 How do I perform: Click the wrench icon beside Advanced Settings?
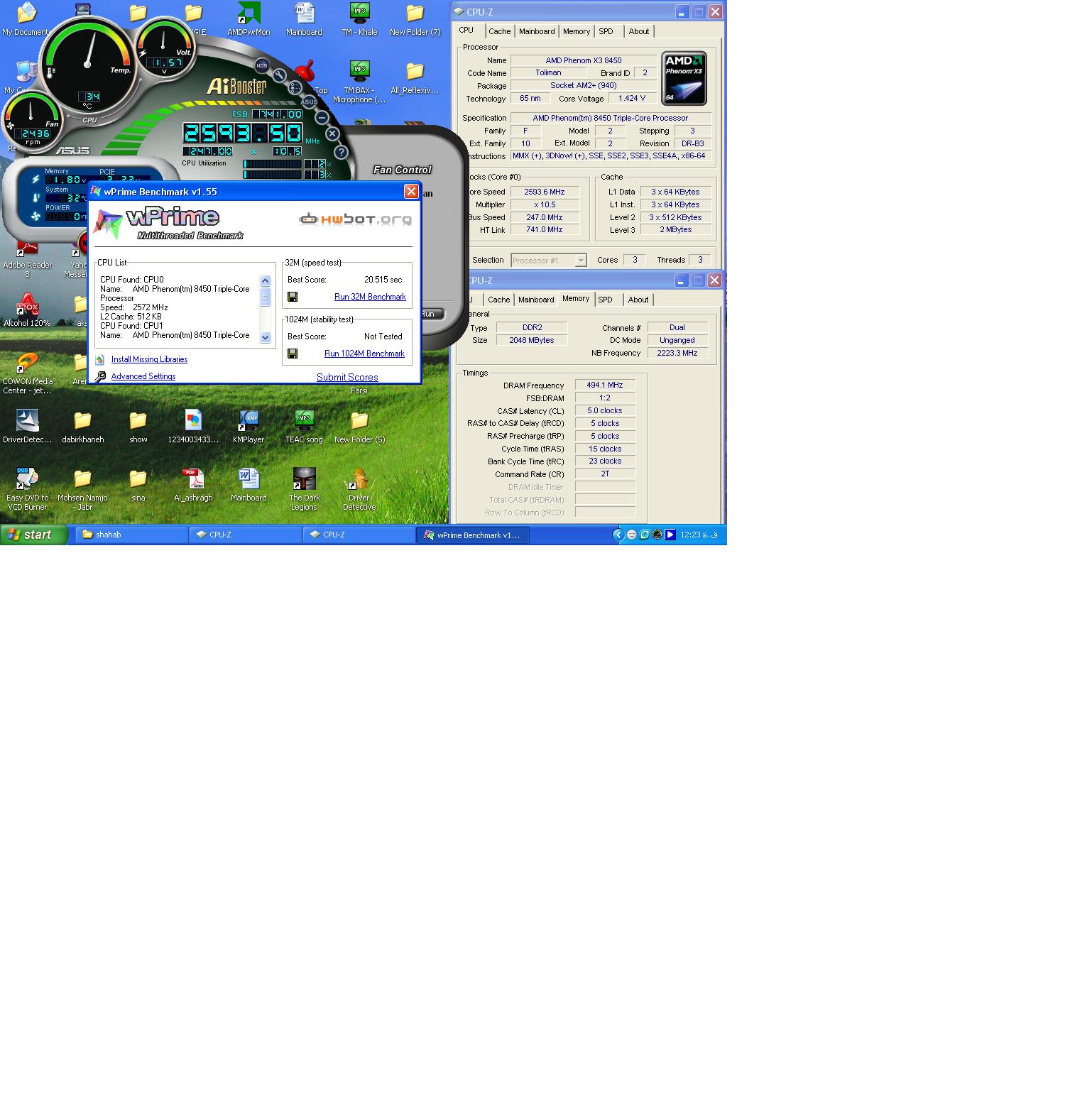coord(100,376)
